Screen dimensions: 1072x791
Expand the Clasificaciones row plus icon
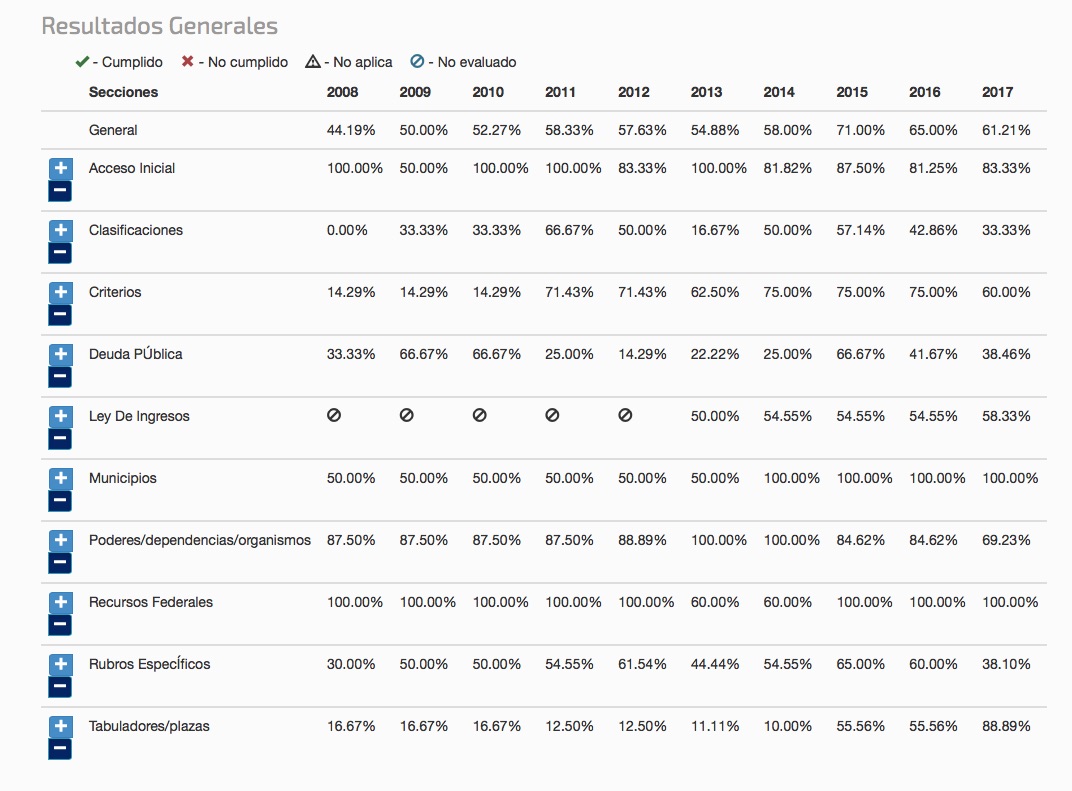(x=60, y=231)
